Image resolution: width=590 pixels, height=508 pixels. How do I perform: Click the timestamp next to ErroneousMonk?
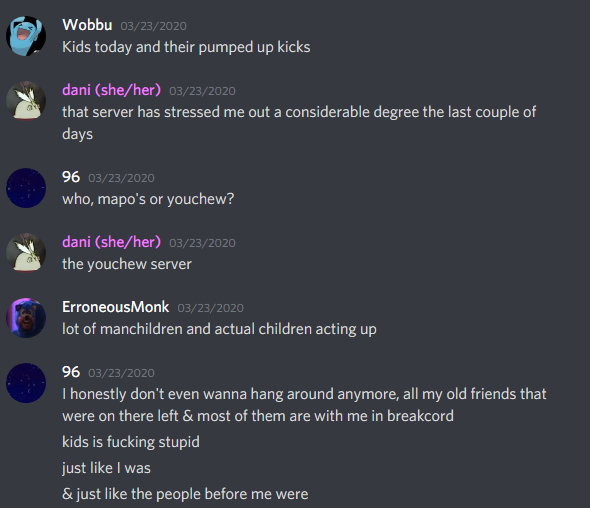pyautogui.click(x=210, y=308)
